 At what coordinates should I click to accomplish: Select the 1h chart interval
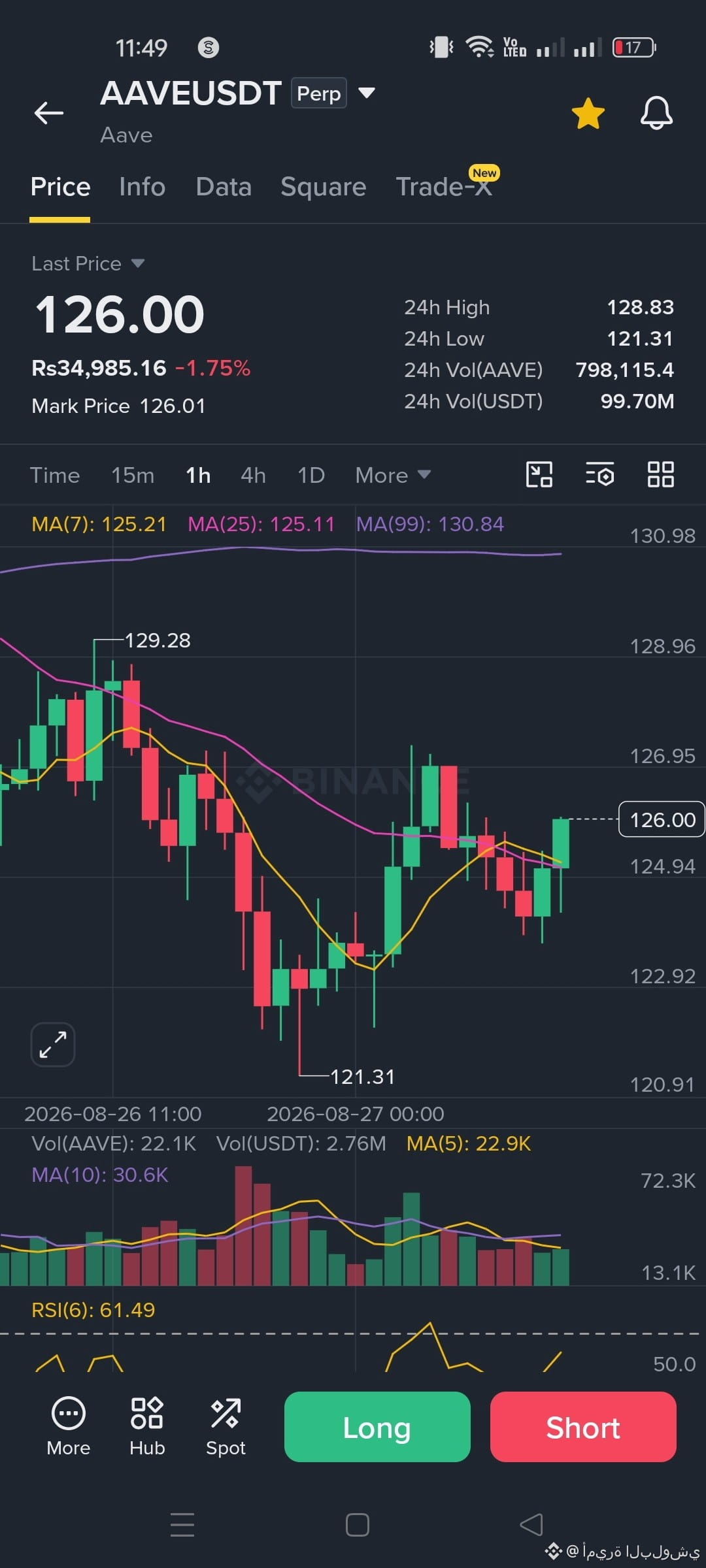point(198,475)
